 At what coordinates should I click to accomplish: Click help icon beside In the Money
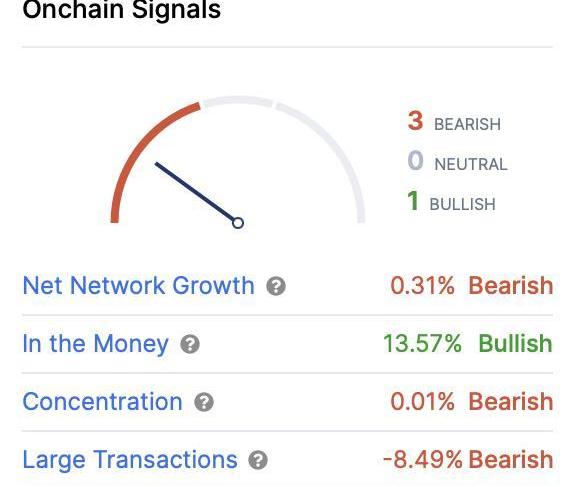190,344
